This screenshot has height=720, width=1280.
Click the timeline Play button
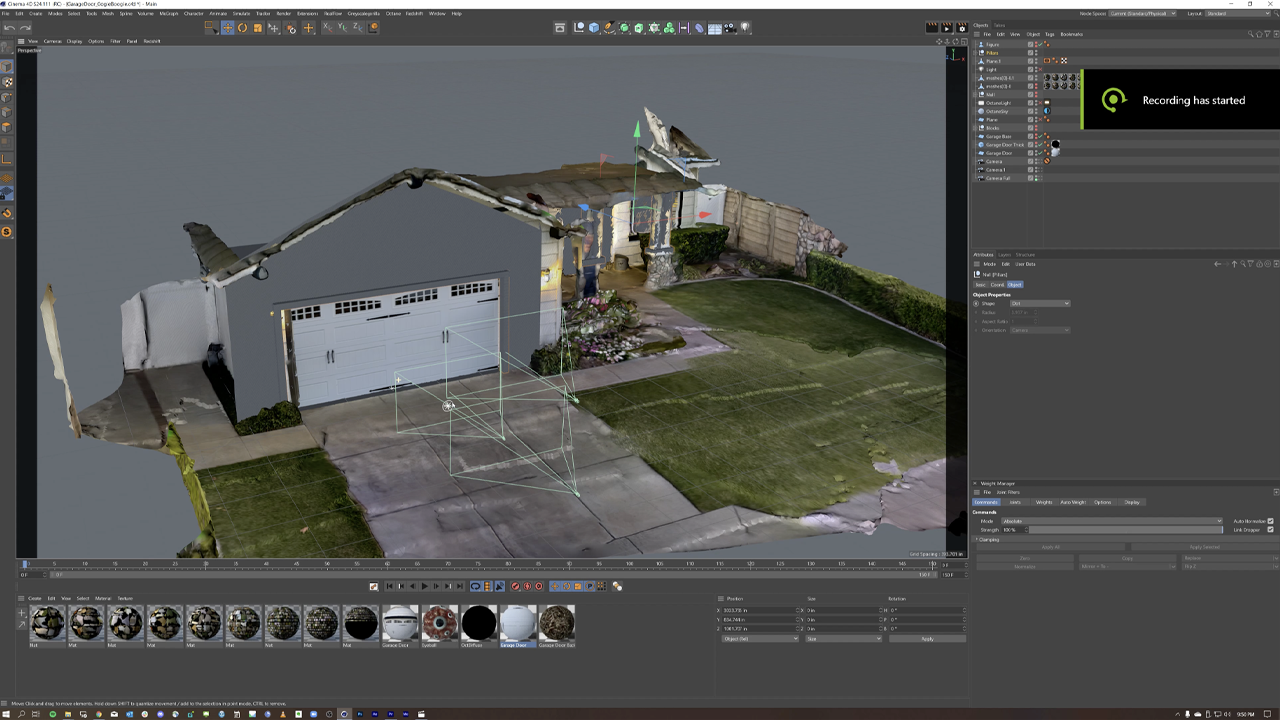pyautogui.click(x=425, y=586)
